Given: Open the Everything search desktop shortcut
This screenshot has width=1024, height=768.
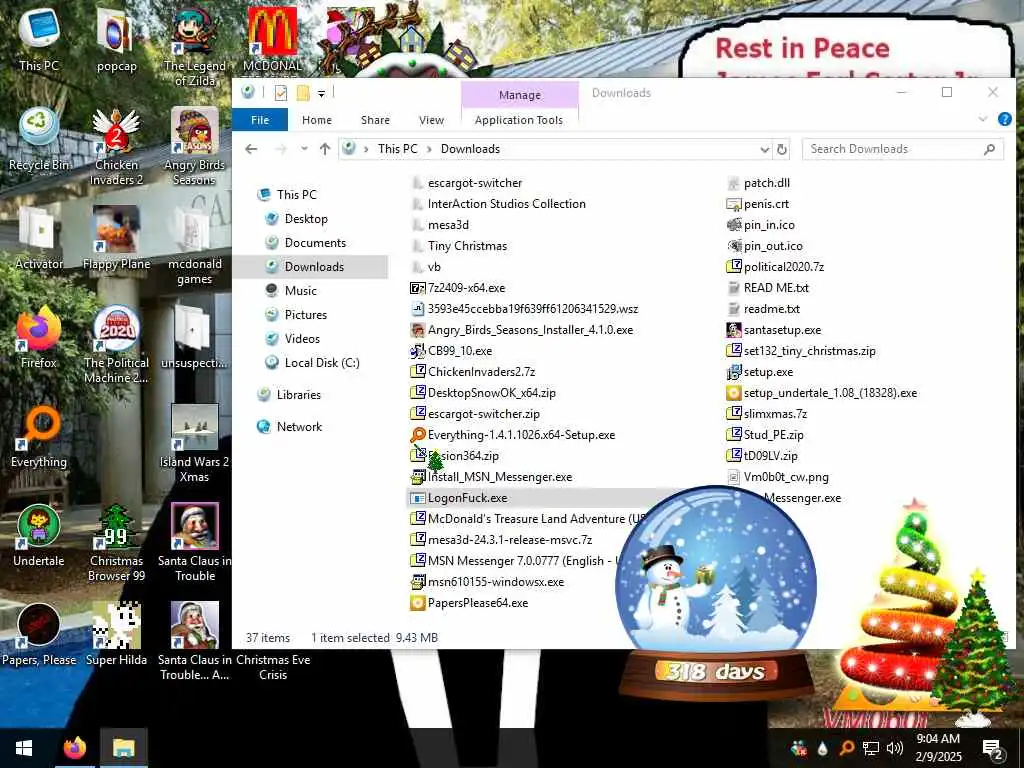Looking at the screenshot, I should 39,438.
